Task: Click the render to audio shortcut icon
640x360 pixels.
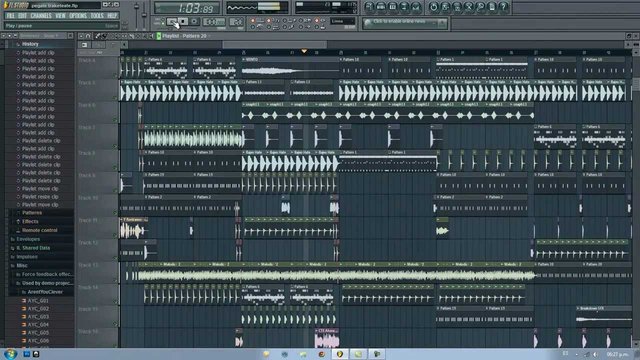Action: (457, 7)
